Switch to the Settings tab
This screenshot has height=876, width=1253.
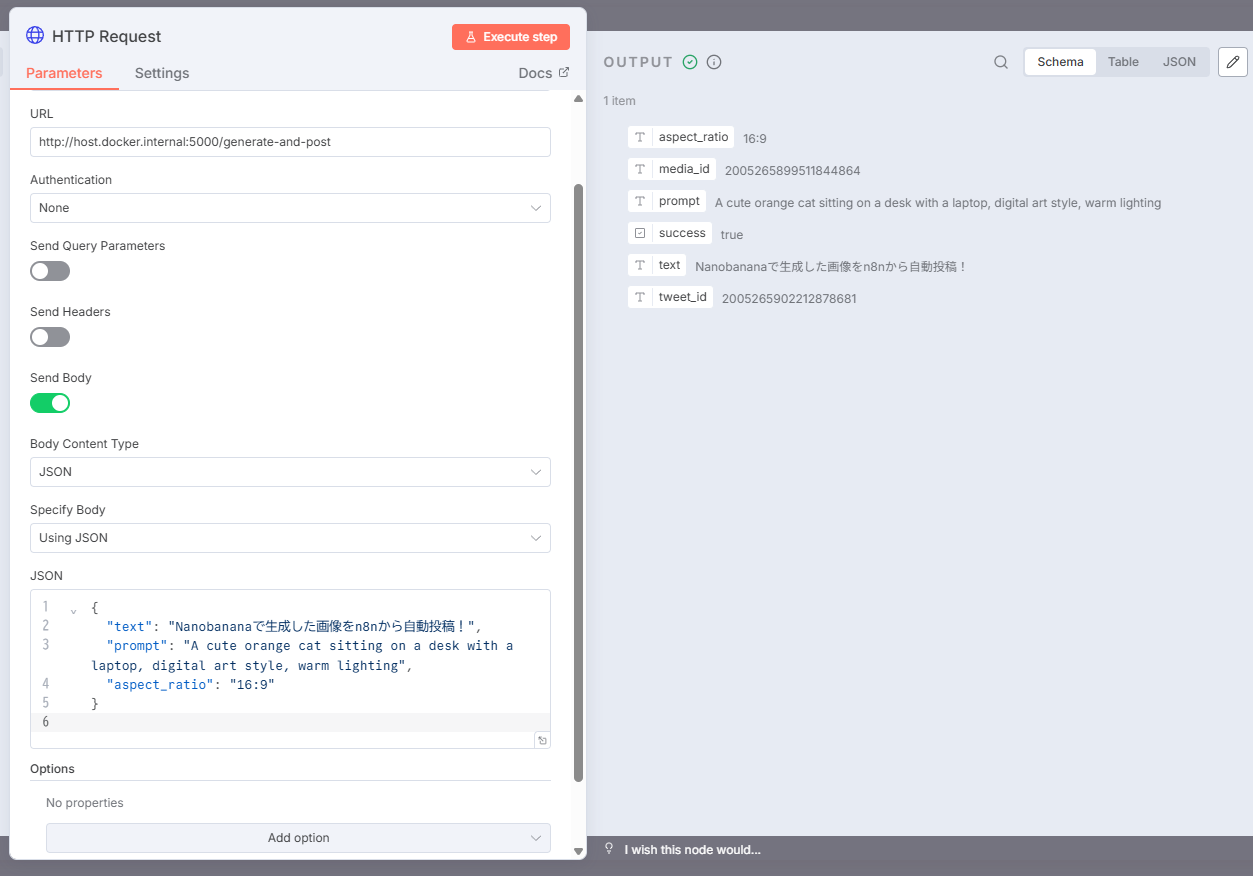pos(162,73)
